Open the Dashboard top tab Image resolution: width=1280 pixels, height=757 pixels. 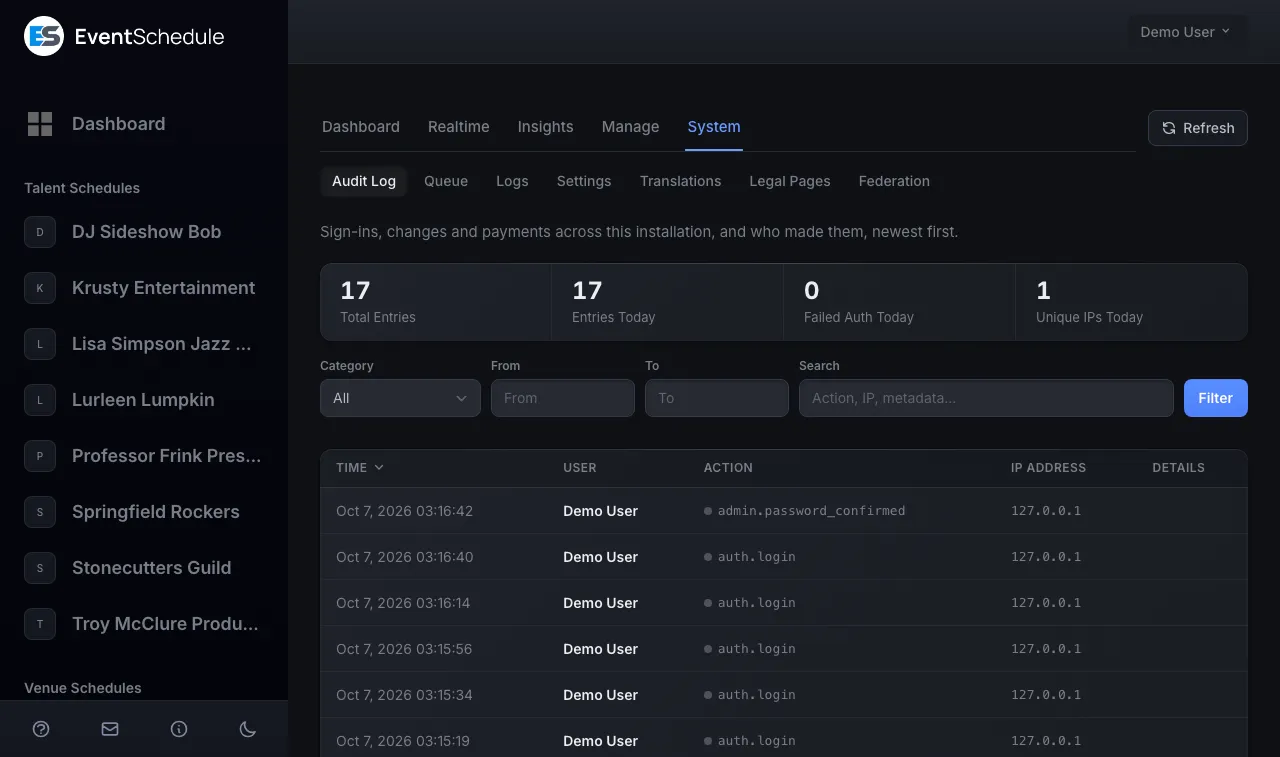[x=361, y=127]
